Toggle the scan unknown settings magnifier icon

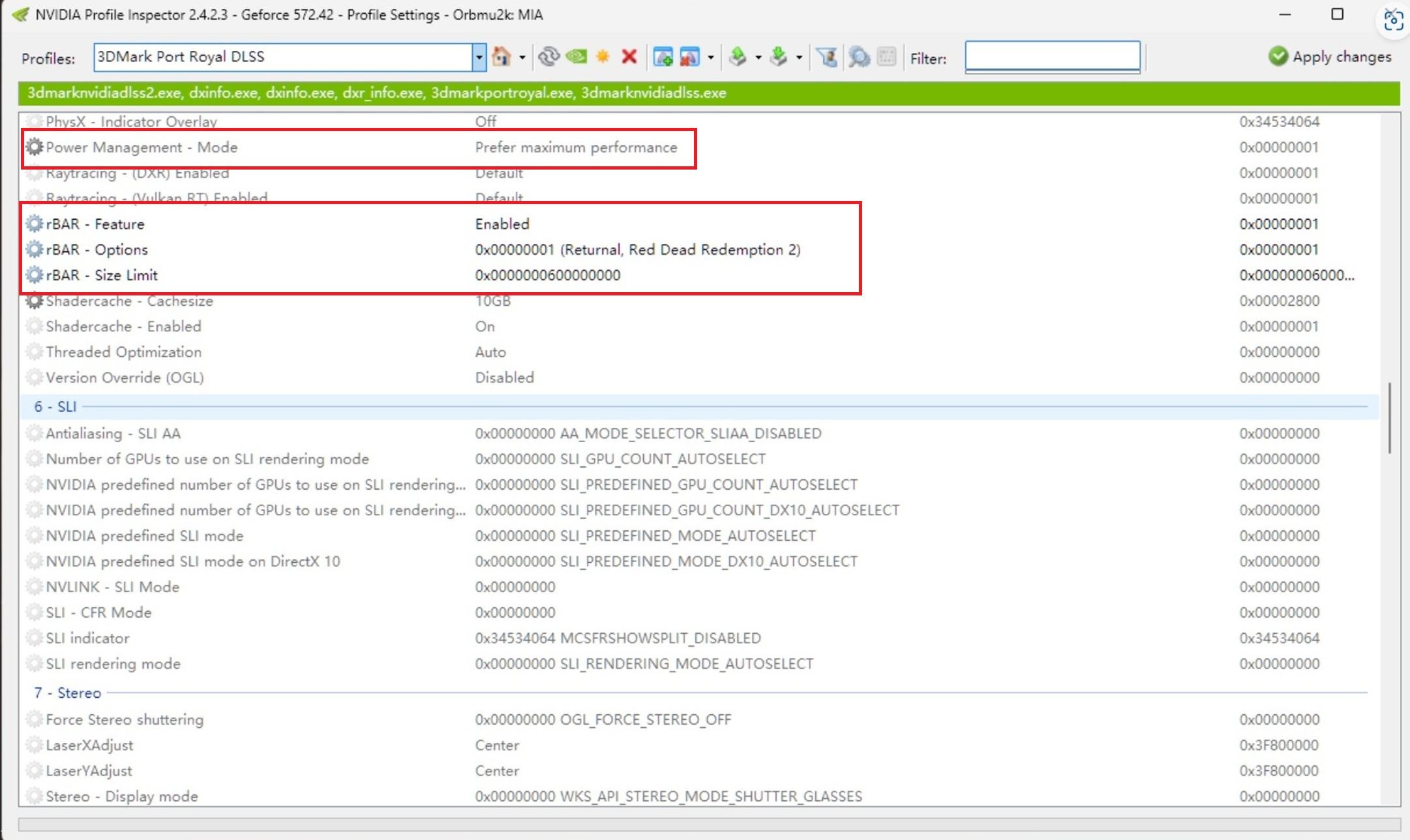click(859, 57)
